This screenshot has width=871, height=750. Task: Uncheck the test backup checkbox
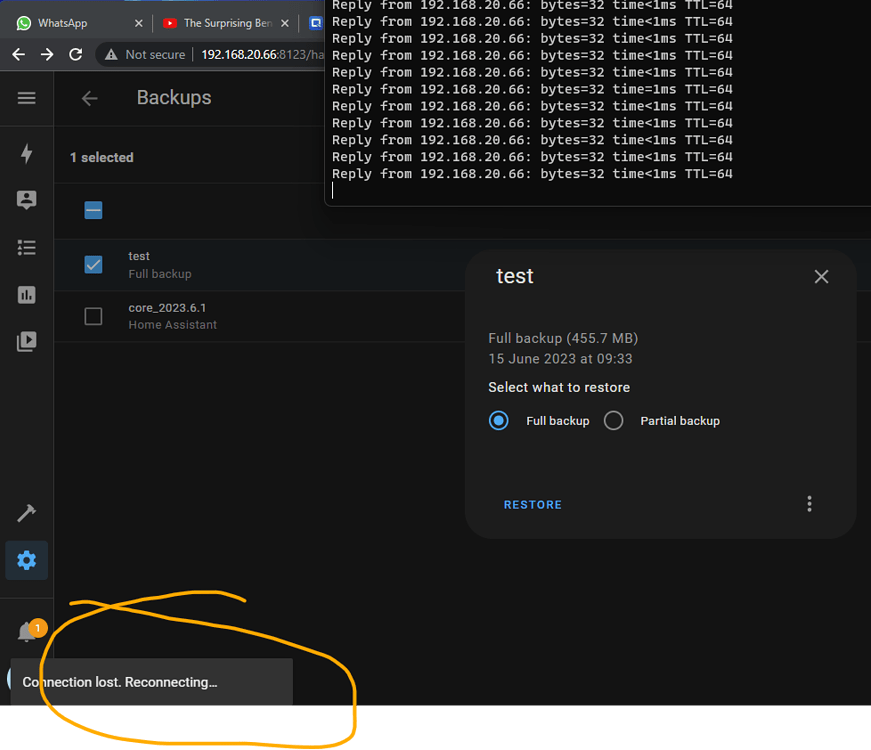[x=93, y=264]
